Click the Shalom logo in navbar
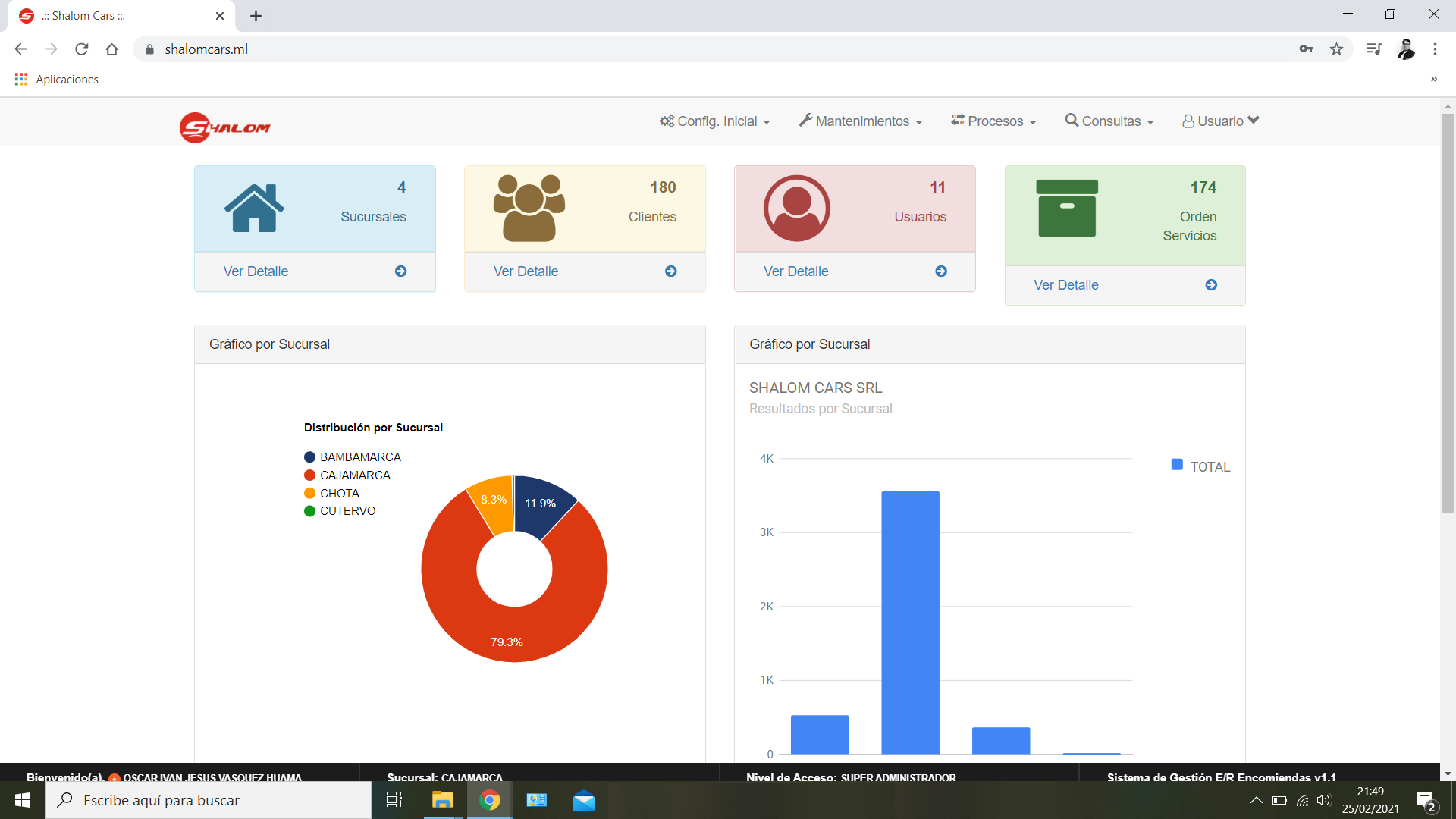 (224, 127)
